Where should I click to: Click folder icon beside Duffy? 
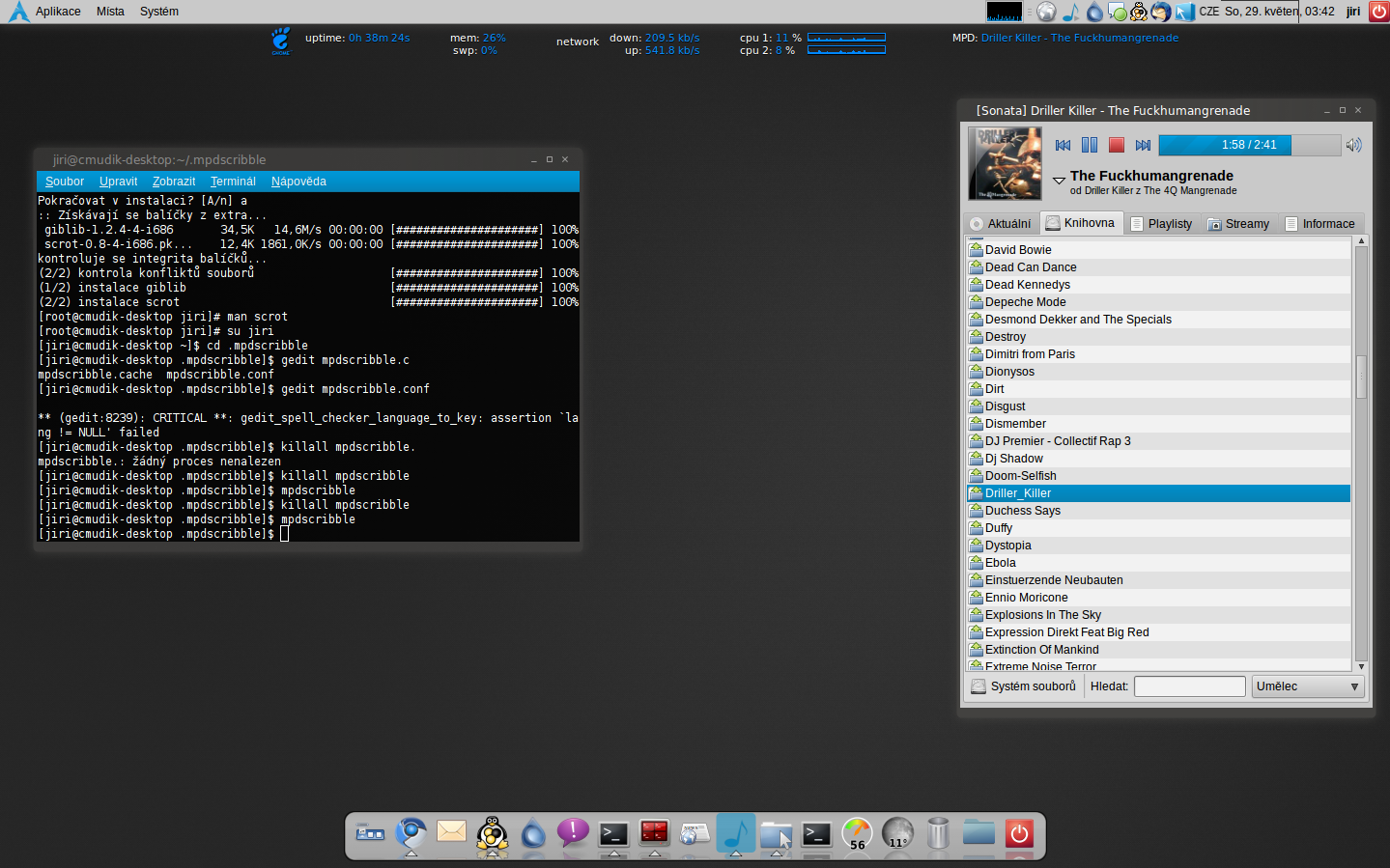click(x=976, y=527)
